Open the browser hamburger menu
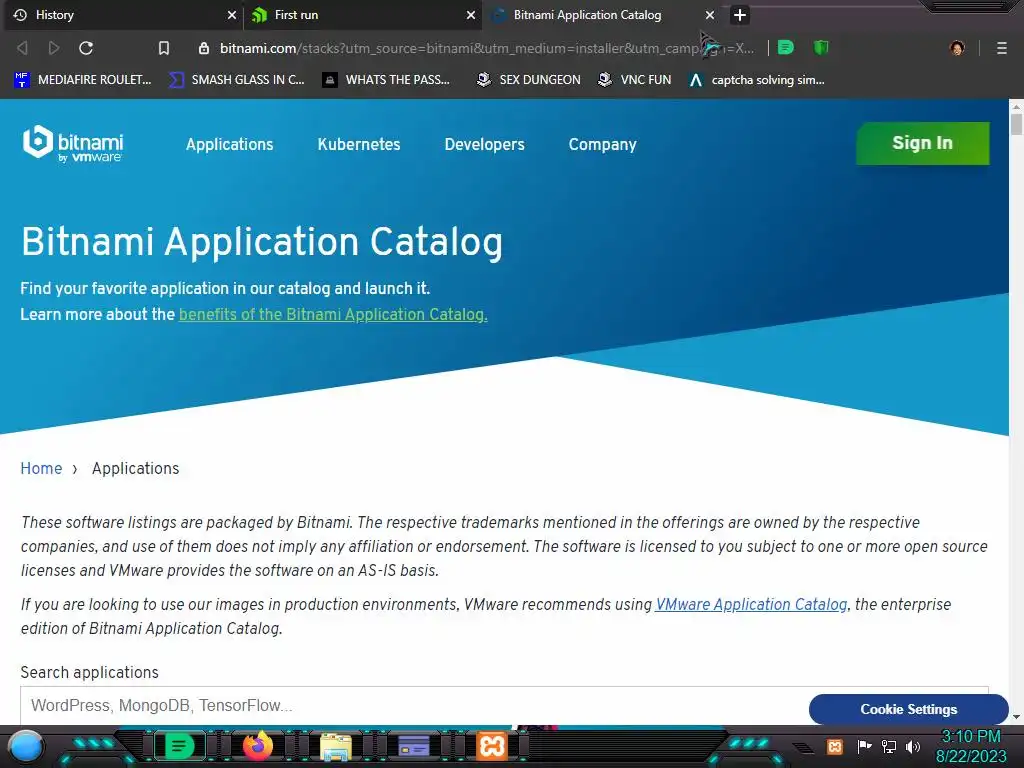Screen dimensions: 1024x768 (x=1002, y=48)
